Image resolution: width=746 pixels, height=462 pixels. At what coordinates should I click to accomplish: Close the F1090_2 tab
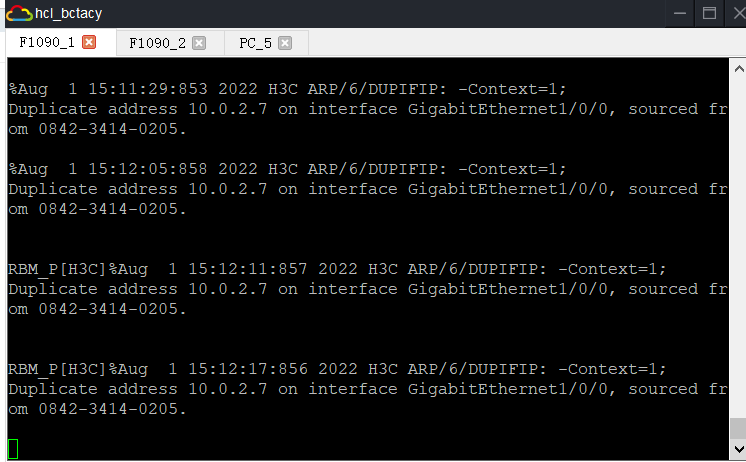point(199,43)
